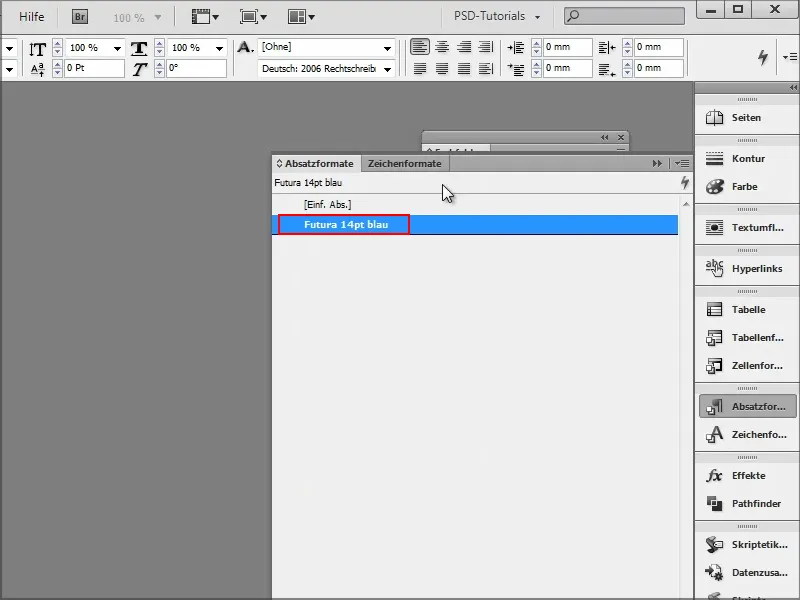800x600 pixels.
Task: Click the vertical scale 100 % field
Action: click(x=88, y=48)
